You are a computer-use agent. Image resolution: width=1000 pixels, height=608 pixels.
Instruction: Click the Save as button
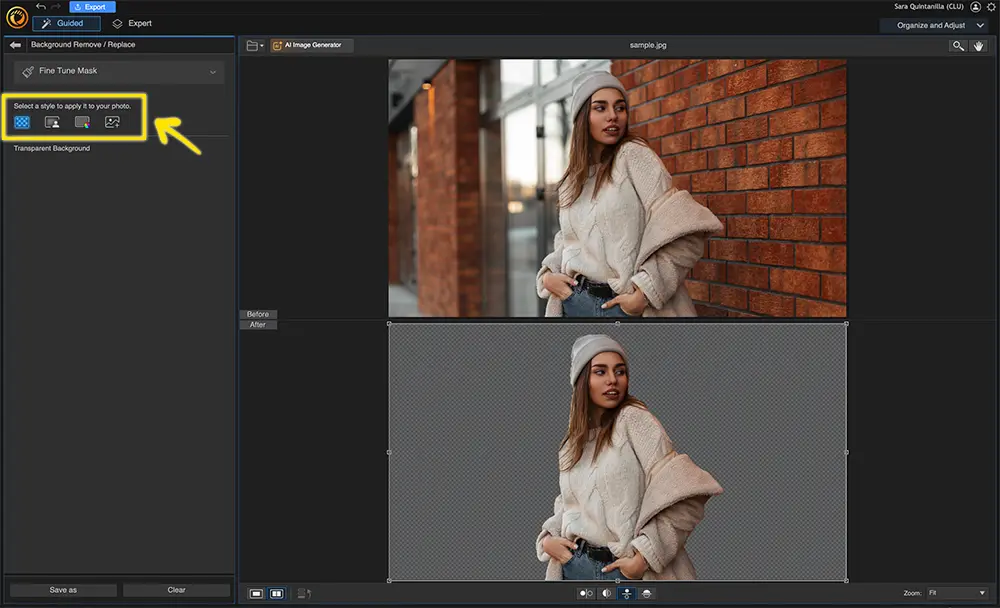[62, 589]
